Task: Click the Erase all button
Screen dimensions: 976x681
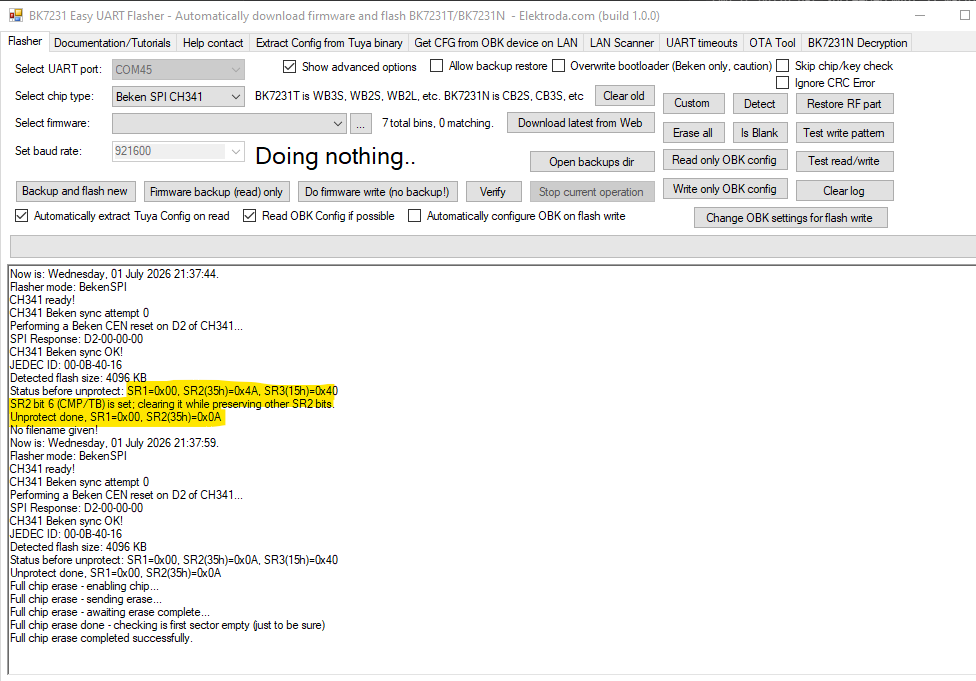Action: (693, 133)
